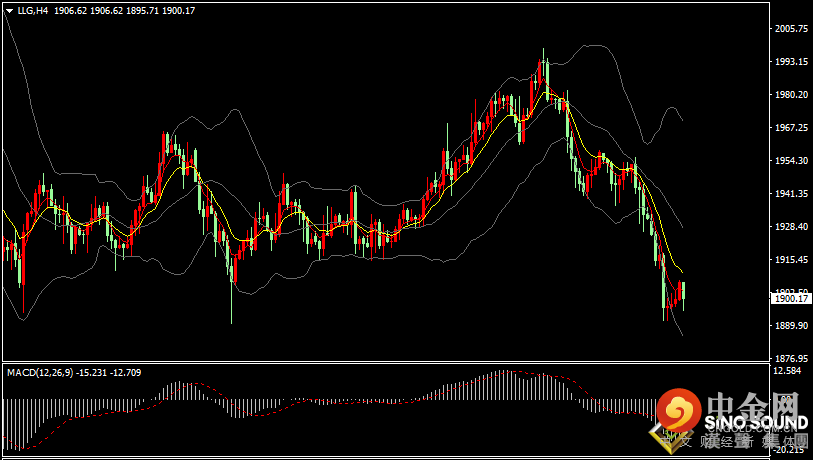Click the 1993.15 price axis label
Screen dimensions: 813x460
click(790, 62)
